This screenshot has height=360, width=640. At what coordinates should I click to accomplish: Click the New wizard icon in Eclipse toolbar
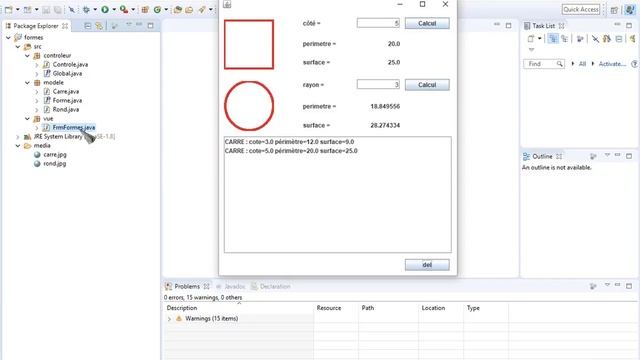pos(9,9)
